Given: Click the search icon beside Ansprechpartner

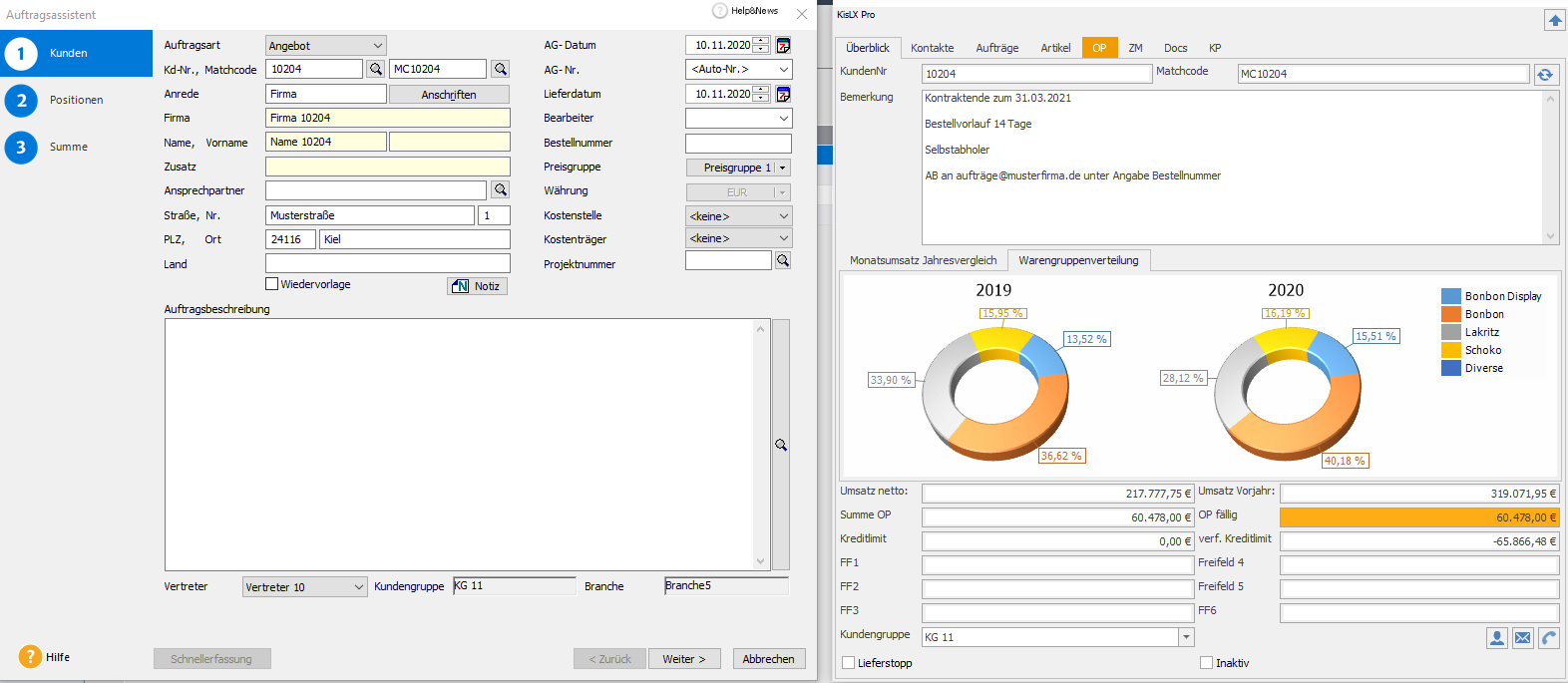Looking at the screenshot, I should [x=501, y=190].
